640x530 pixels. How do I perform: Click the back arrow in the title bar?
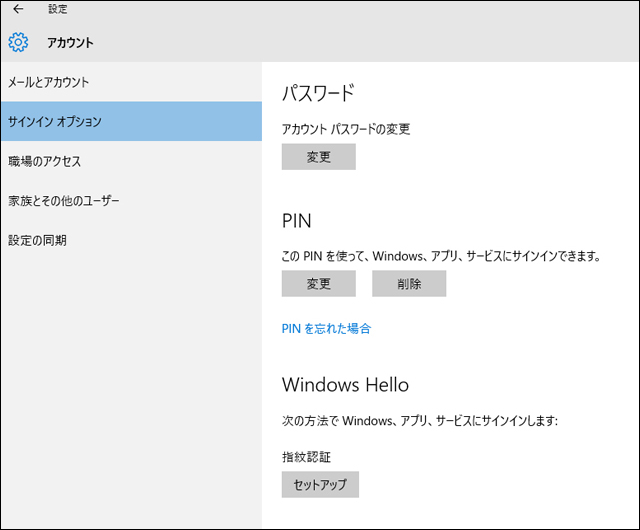18,9
